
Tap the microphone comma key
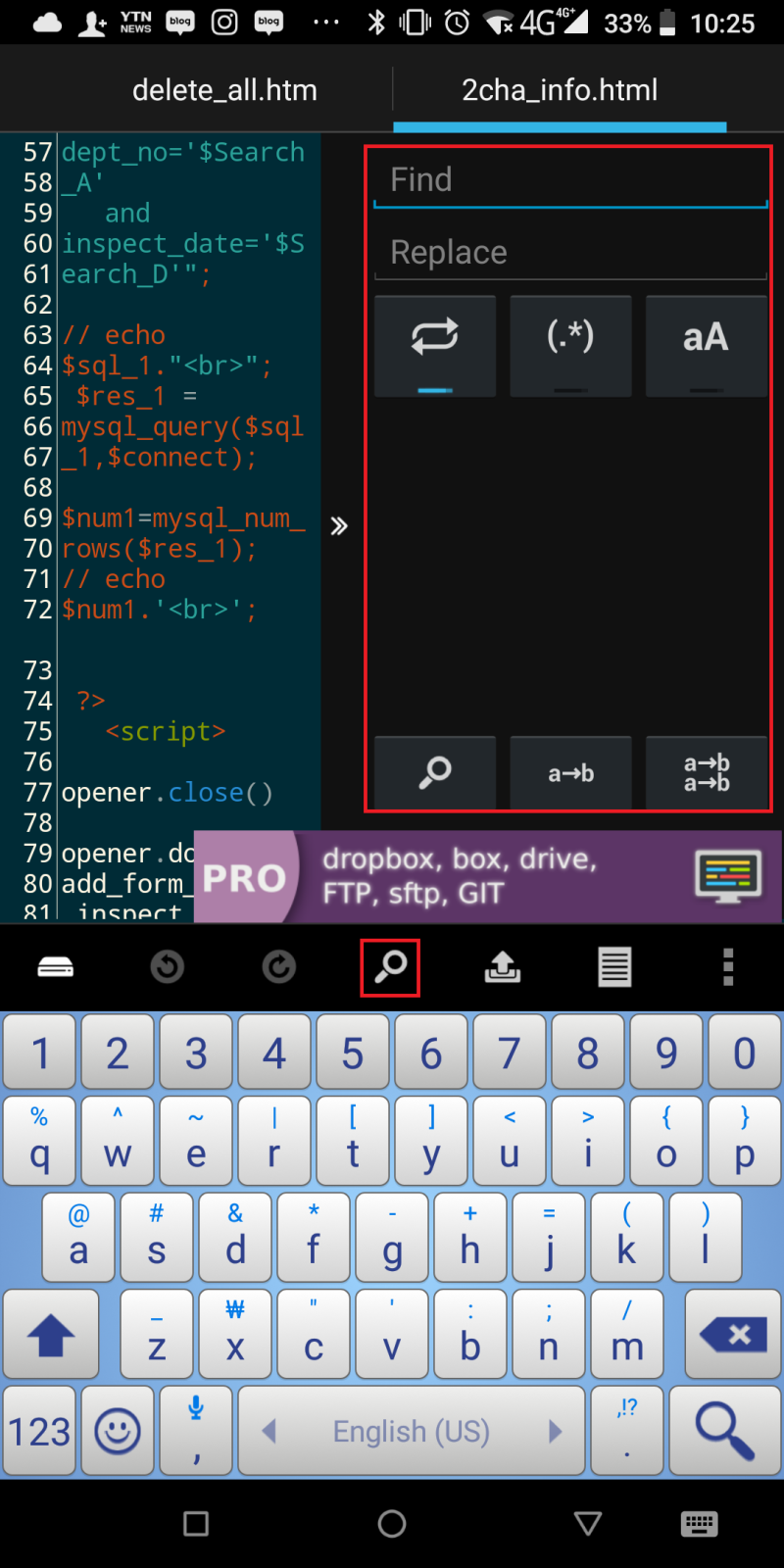click(x=196, y=1431)
